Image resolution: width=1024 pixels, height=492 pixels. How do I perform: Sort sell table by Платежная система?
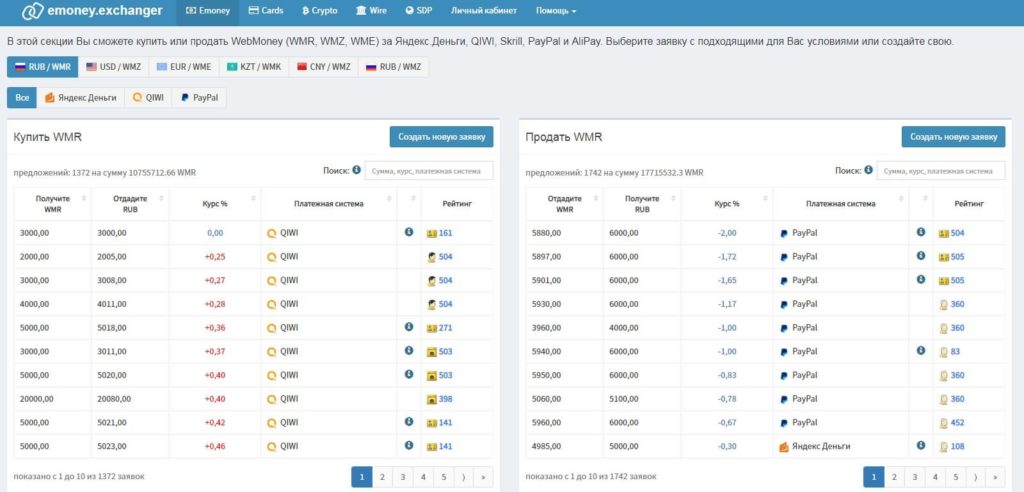click(840, 204)
